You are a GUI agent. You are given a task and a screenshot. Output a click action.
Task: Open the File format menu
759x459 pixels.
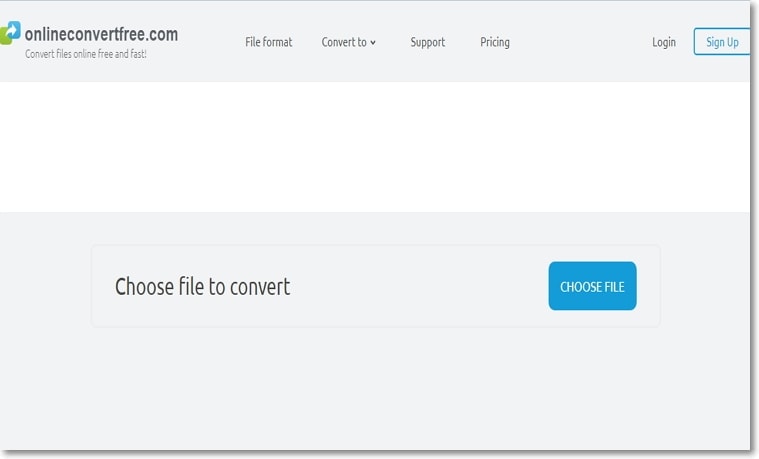tap(269, 42)
